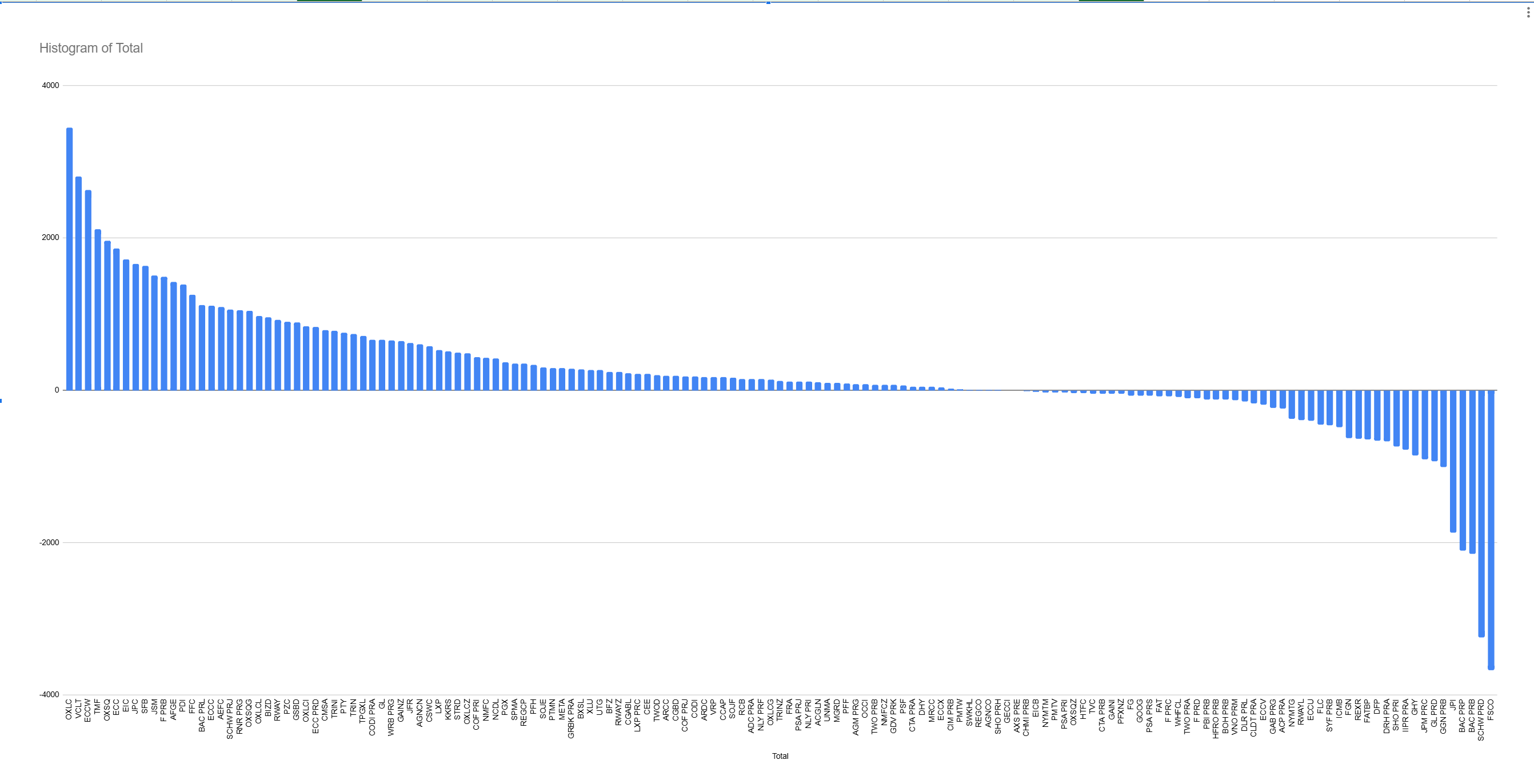Click the 0 baseline axis label
This screenshot has width=1534, height=784.
point(57,390)
